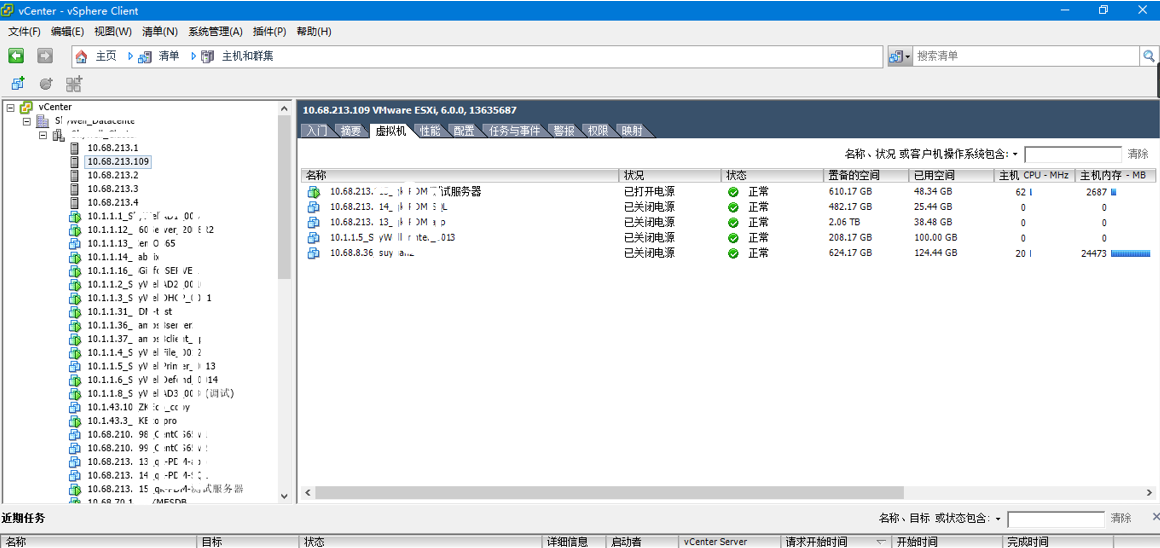The image size is (1160, 548).
Task: Click the green status check in first VM row
Action: click(x=733, y=192)
